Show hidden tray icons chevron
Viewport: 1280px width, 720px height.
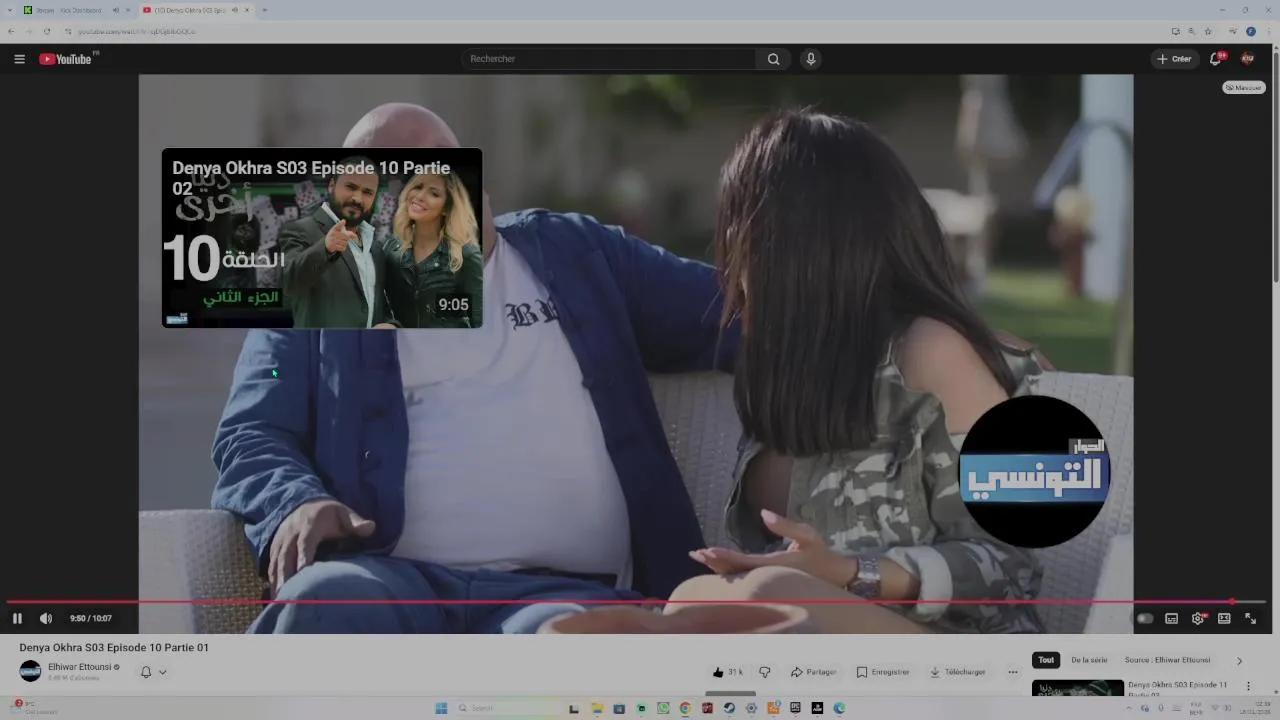(1130, 708)
